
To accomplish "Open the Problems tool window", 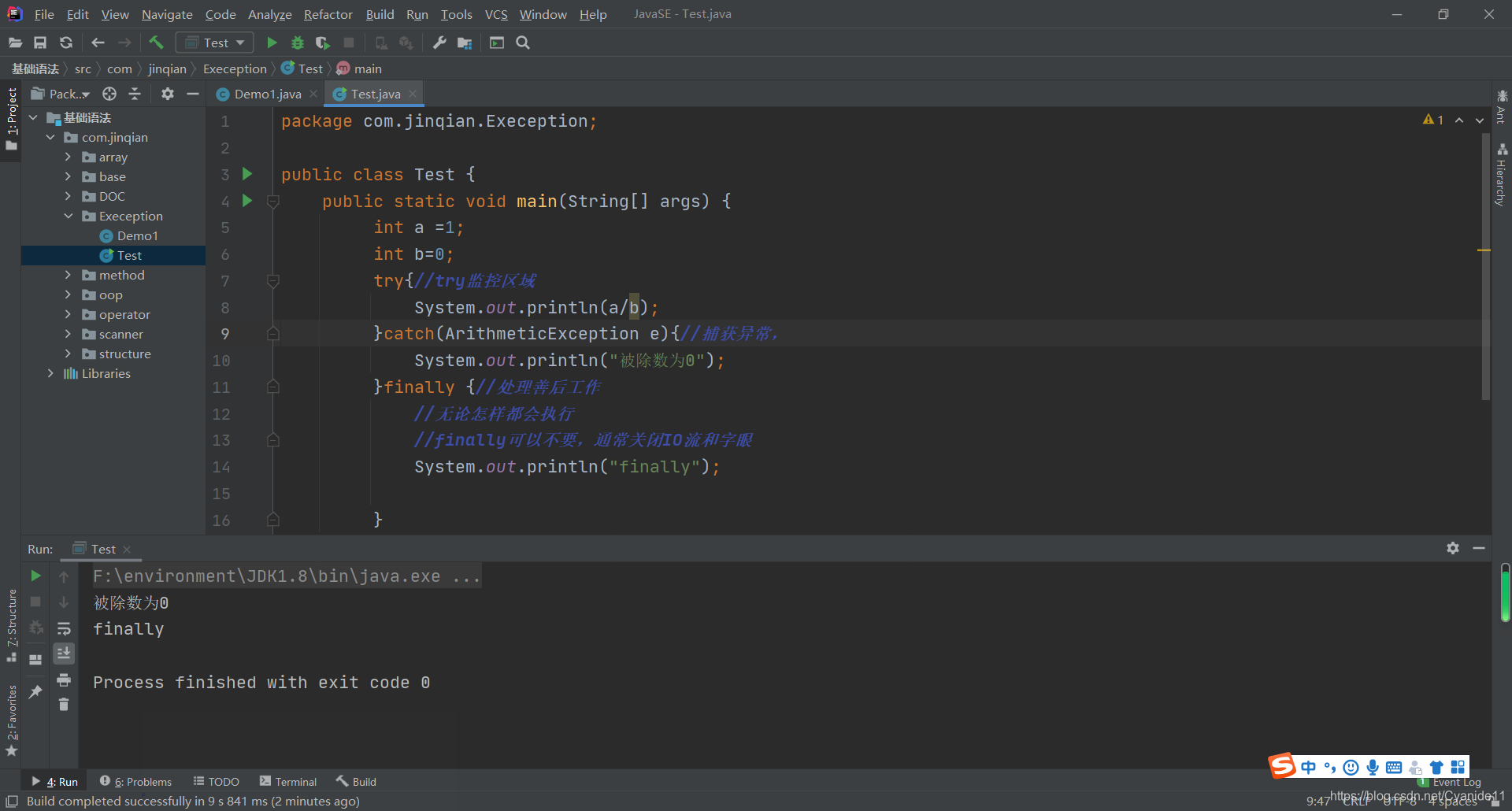I will (135, 781).
